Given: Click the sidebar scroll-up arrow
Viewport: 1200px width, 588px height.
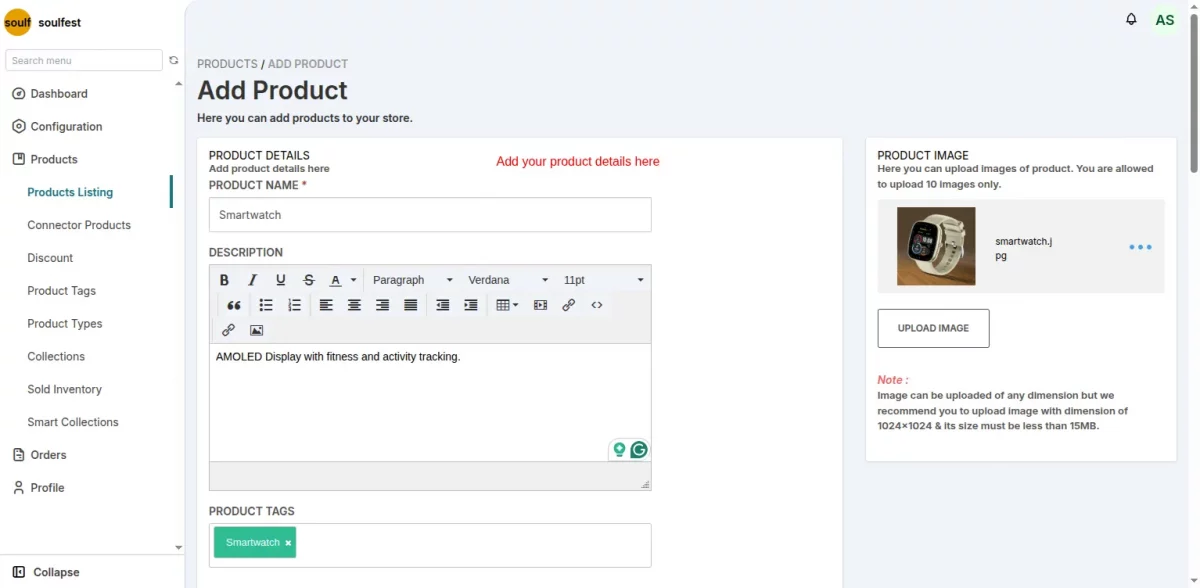Looking at the screenshot, I should tap(179, 84).
